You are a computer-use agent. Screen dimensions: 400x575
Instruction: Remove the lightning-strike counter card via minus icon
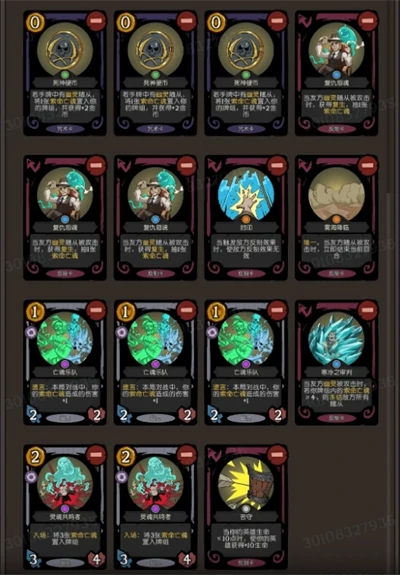click(x=277, y=165)
